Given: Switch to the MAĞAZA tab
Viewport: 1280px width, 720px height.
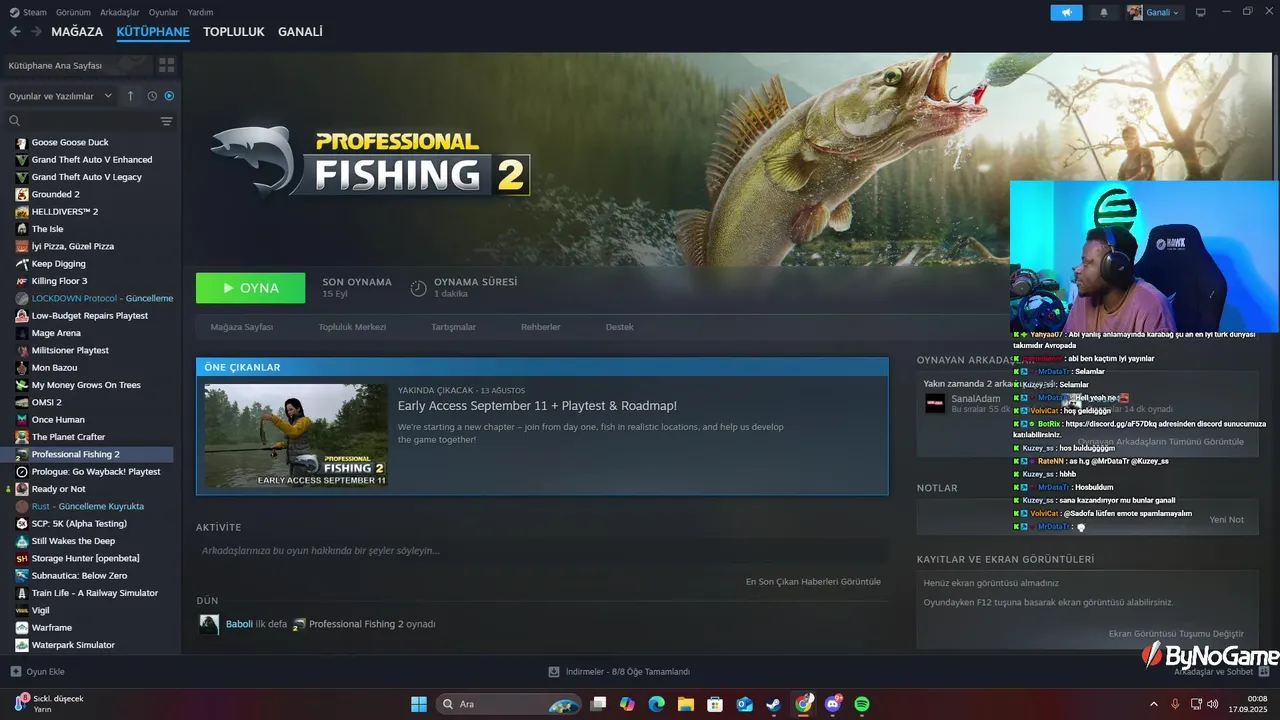Looking at the screenshot, I should click(77, 32).
